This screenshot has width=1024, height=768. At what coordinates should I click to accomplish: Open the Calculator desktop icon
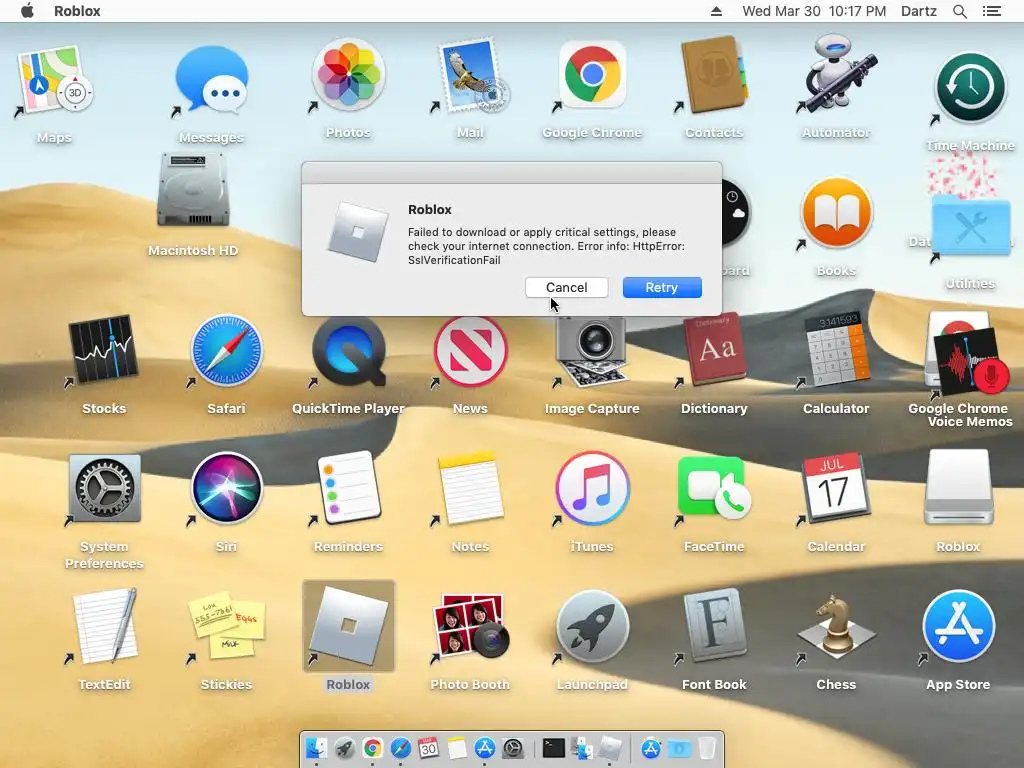(836, 351)
